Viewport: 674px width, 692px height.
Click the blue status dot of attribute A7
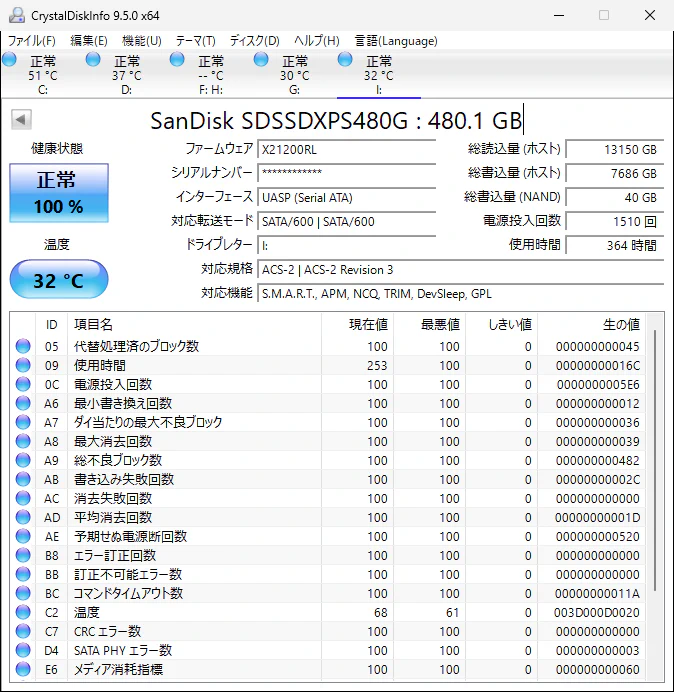click(x=23, y=422)
